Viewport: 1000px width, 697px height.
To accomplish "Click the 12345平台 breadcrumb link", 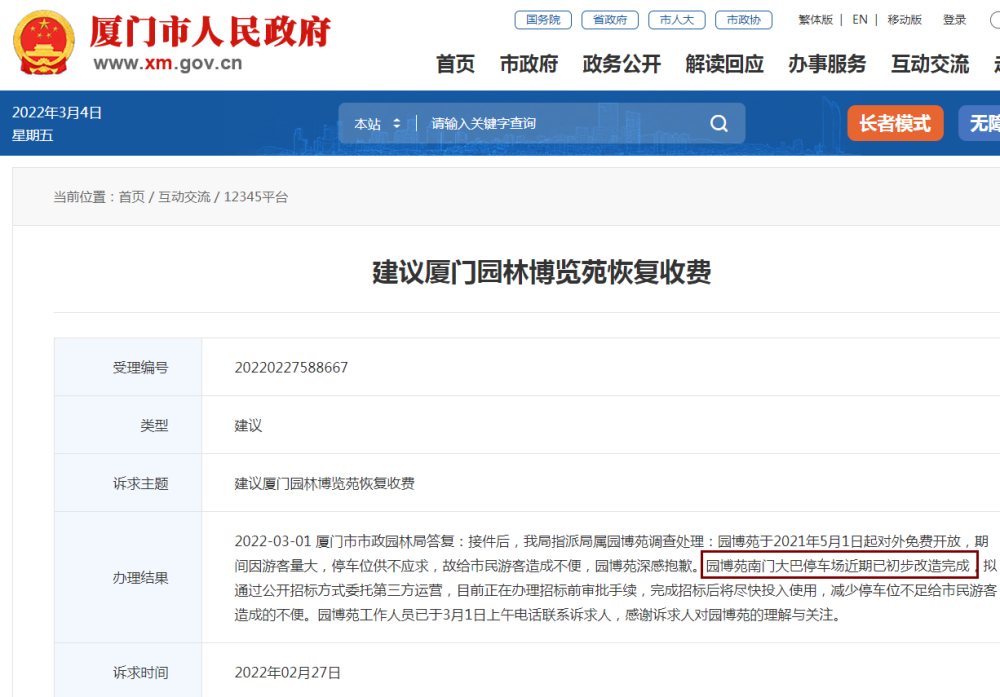I will point(256,197).
